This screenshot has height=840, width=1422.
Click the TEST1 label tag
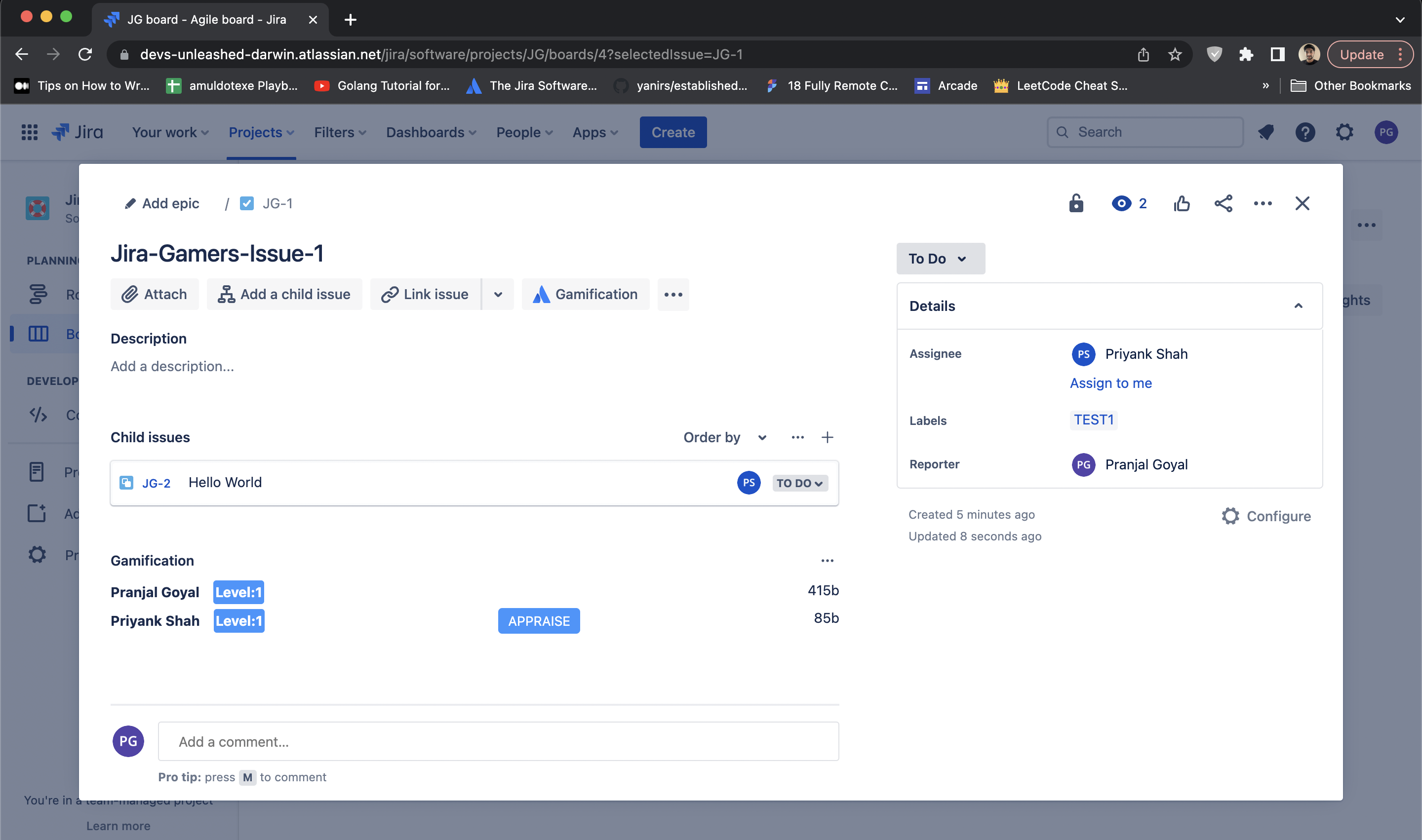point(1094,420)
